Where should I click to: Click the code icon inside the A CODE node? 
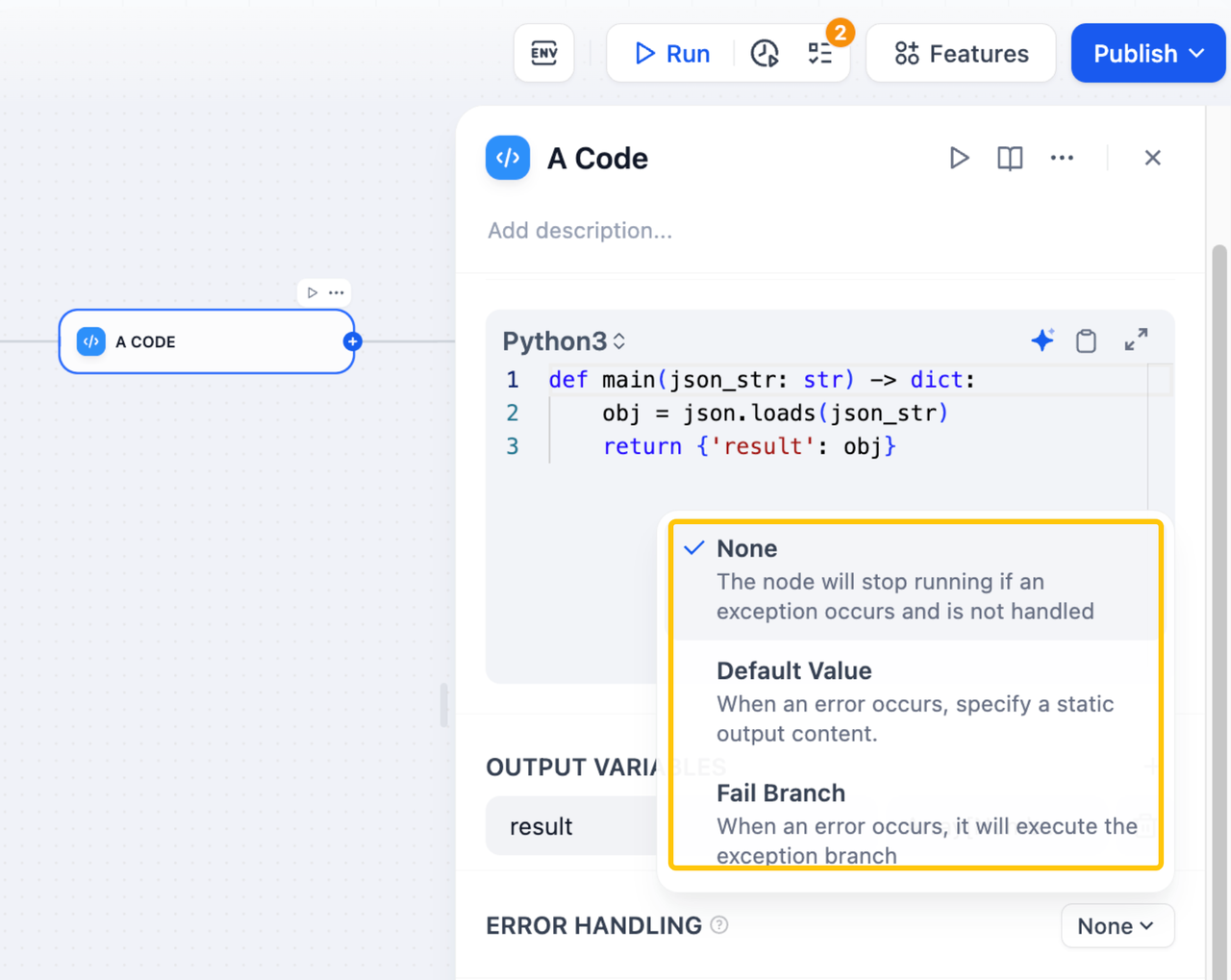[x=91, y=341]
